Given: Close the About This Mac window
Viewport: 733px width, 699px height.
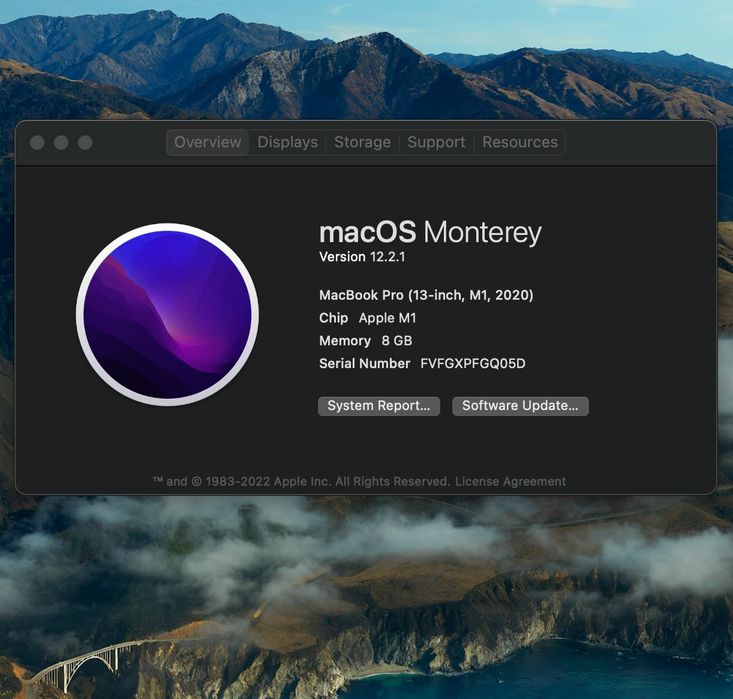Looking at the screenshot, I should pos(37,143).
